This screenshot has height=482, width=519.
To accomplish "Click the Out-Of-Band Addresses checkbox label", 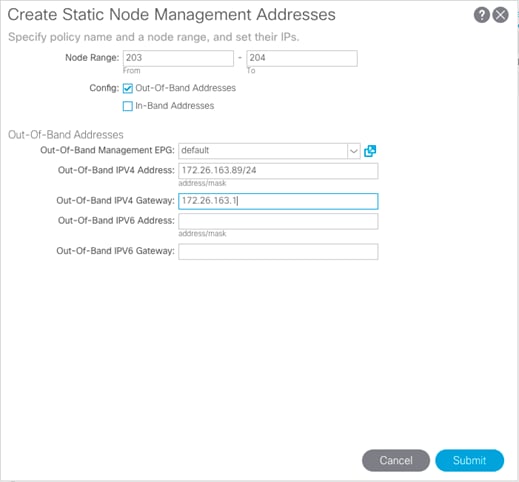I will (x=185, y=88).
